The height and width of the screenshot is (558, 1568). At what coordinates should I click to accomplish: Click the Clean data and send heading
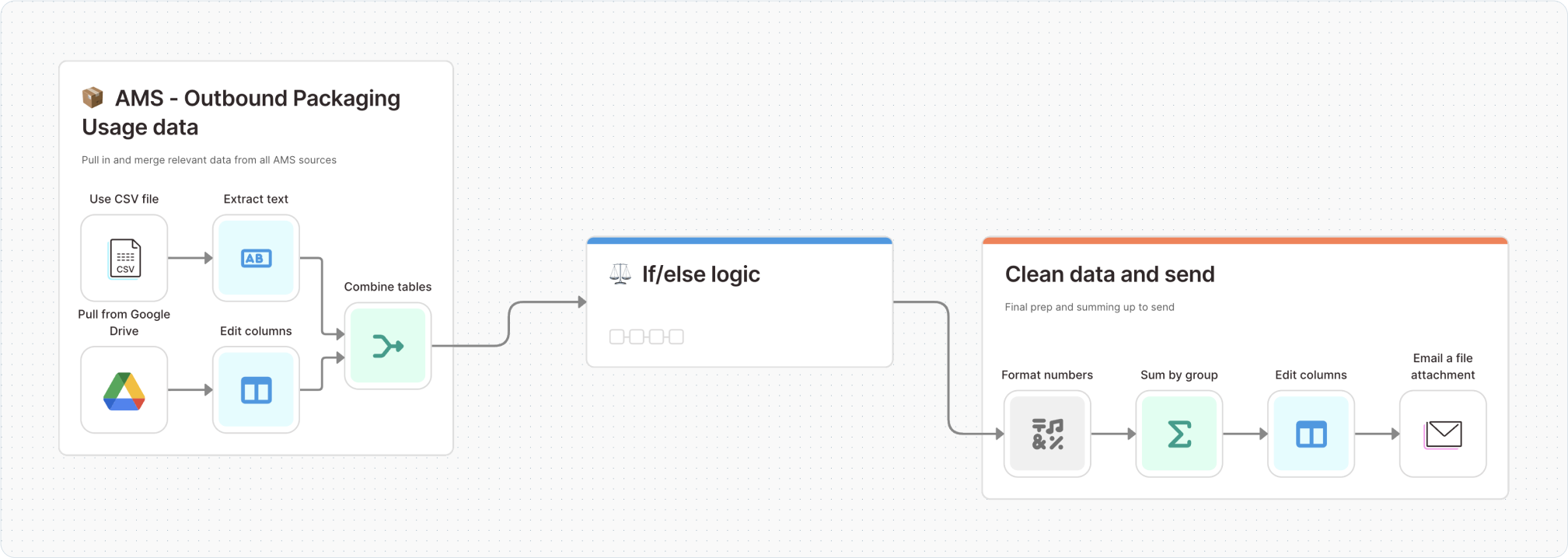point(1109,274)
